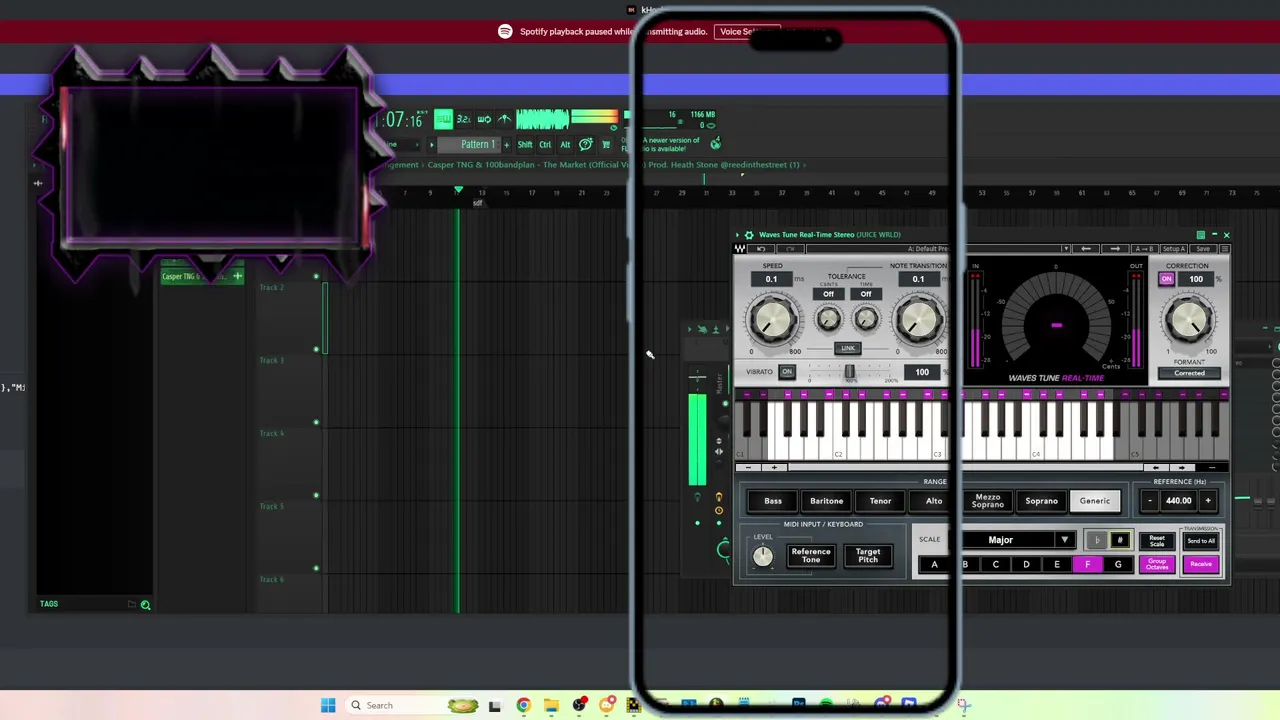Viewport: 1280px width, 720px height.
Task: Open the Waves toolbar hamburger menu
Action: pyautogui.click(x=1223, y=249)
